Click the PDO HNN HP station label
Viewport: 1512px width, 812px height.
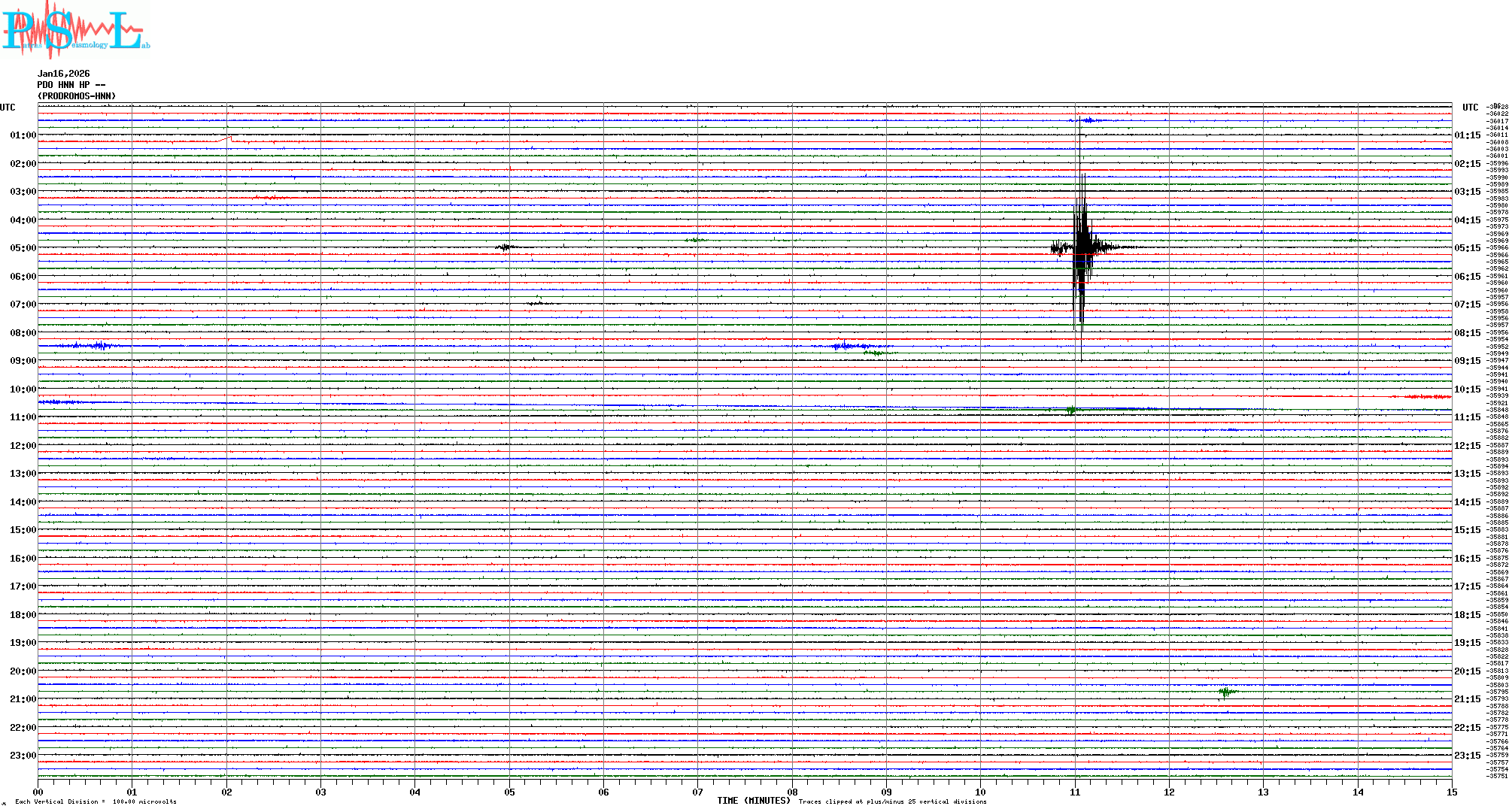point(71,85)
